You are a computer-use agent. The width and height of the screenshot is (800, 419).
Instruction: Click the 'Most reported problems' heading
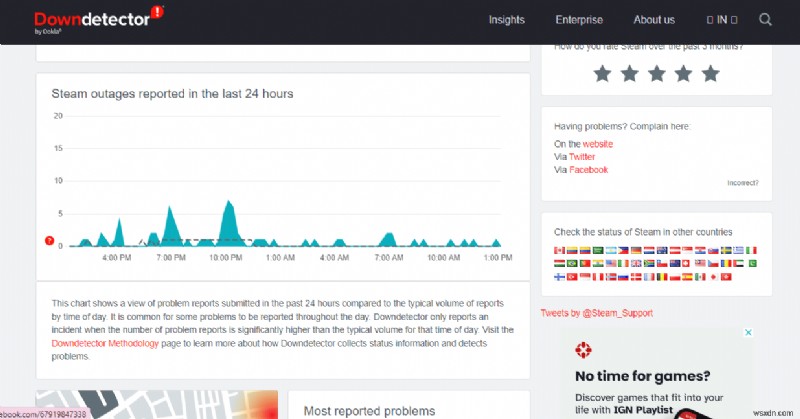click(x=369, y=411)
